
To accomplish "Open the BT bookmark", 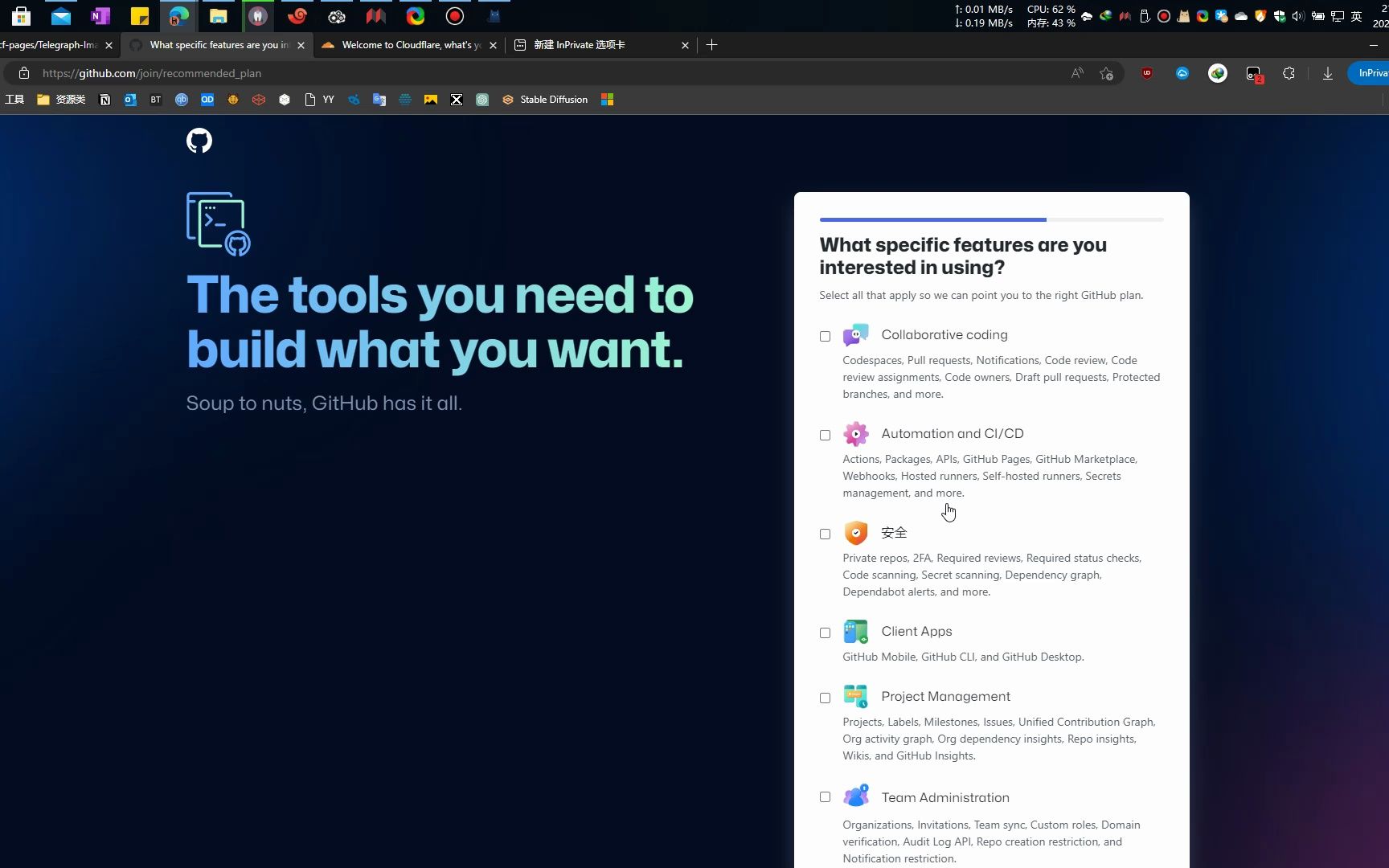I will click(x=156, y=100).
